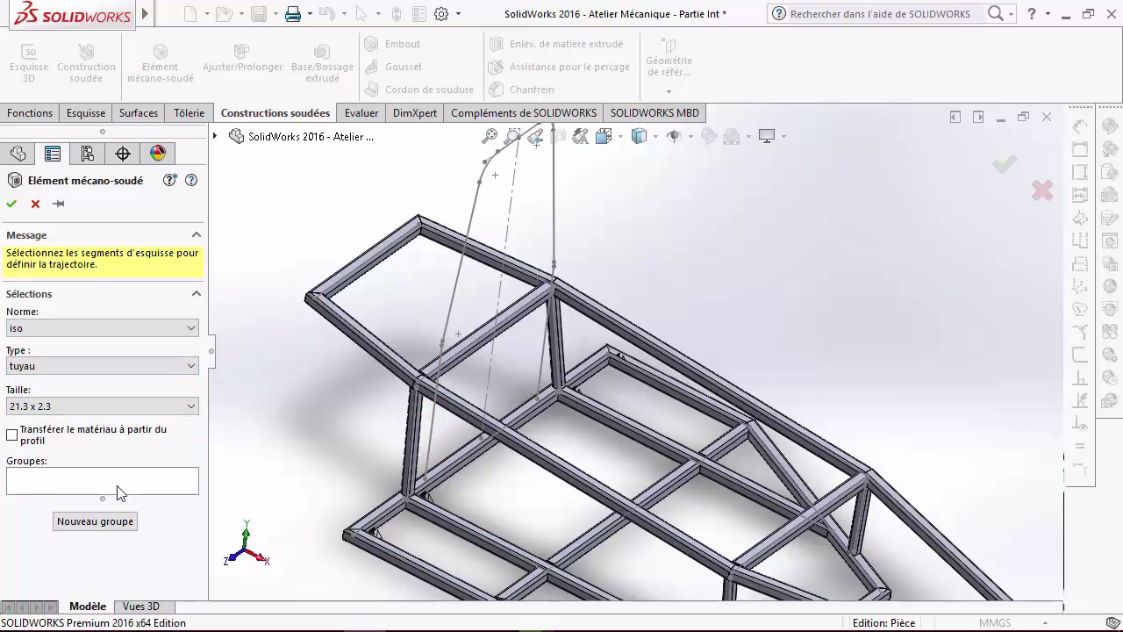Switch to the Evaluer ribbon tab

tap(361, 113)
